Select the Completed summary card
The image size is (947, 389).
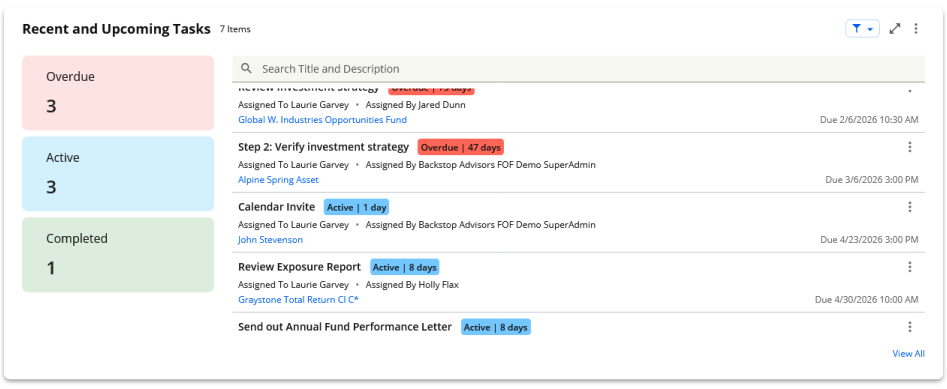coord(118,254)
